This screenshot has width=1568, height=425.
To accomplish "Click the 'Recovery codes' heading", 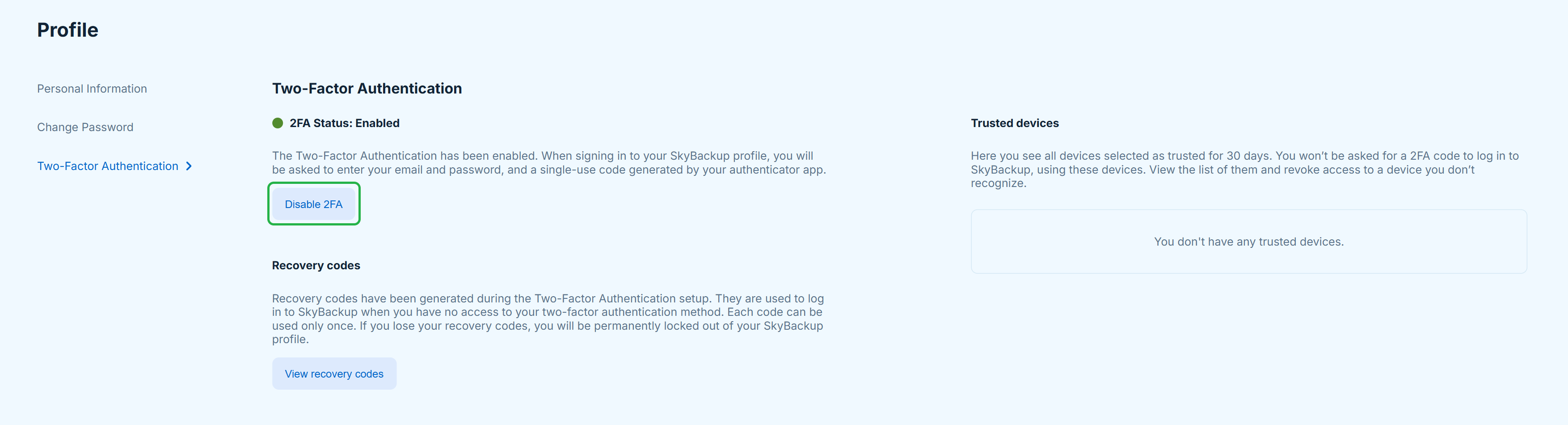I will point(316,265).
